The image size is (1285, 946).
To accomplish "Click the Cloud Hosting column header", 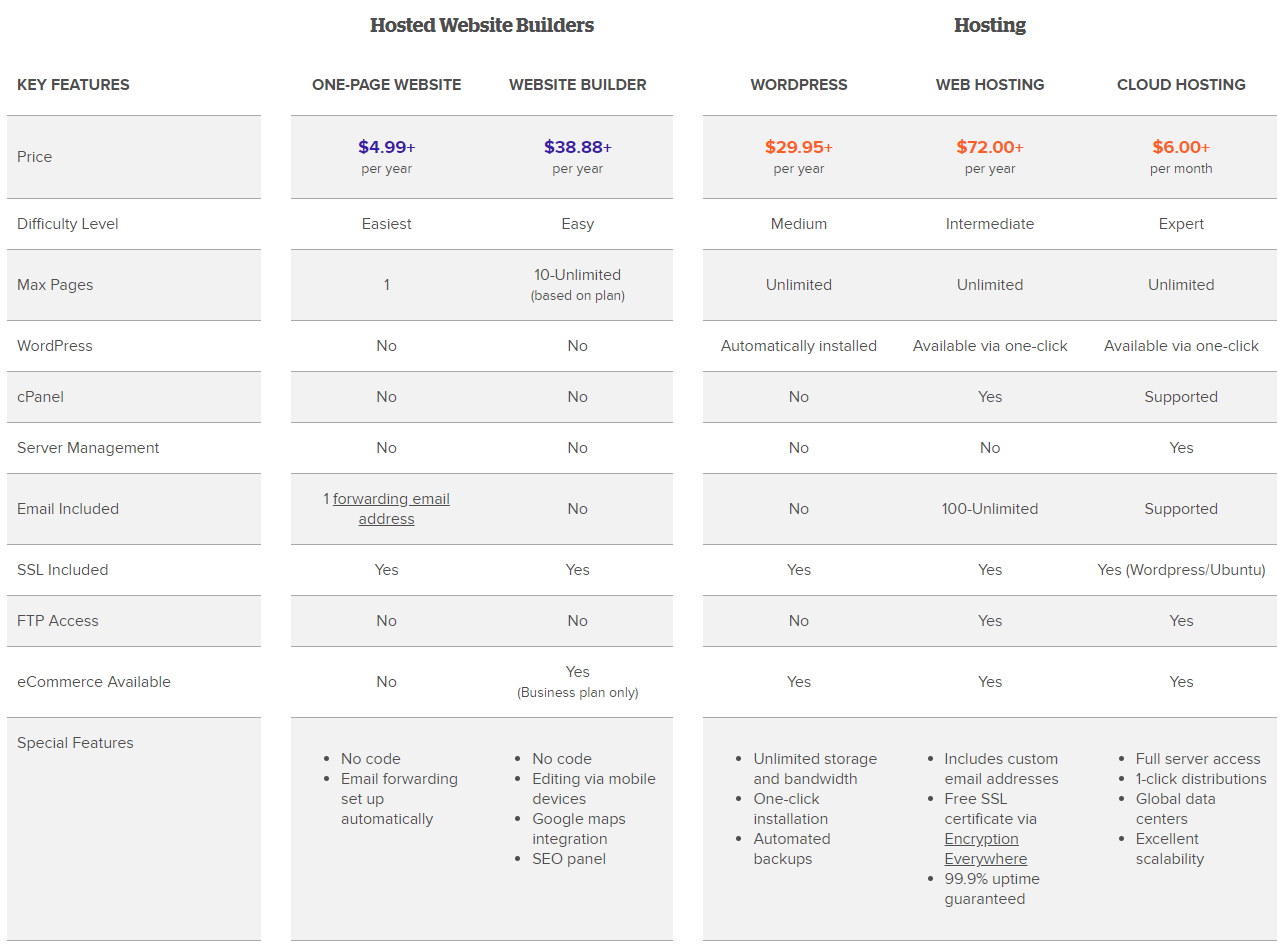I will point(1181,85).
